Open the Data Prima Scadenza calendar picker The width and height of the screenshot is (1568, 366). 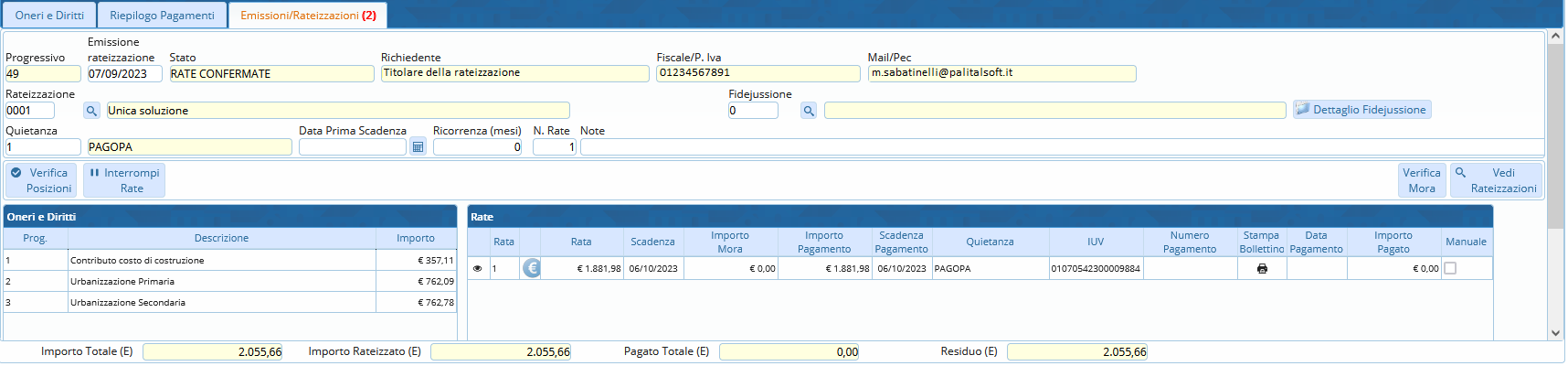click(418, 147)
